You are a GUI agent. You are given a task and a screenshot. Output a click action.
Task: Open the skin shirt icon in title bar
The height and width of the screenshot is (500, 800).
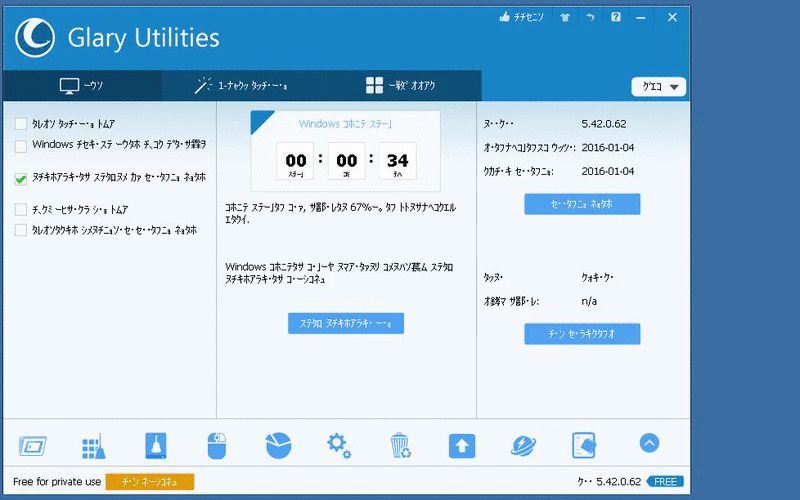[565, 17]
